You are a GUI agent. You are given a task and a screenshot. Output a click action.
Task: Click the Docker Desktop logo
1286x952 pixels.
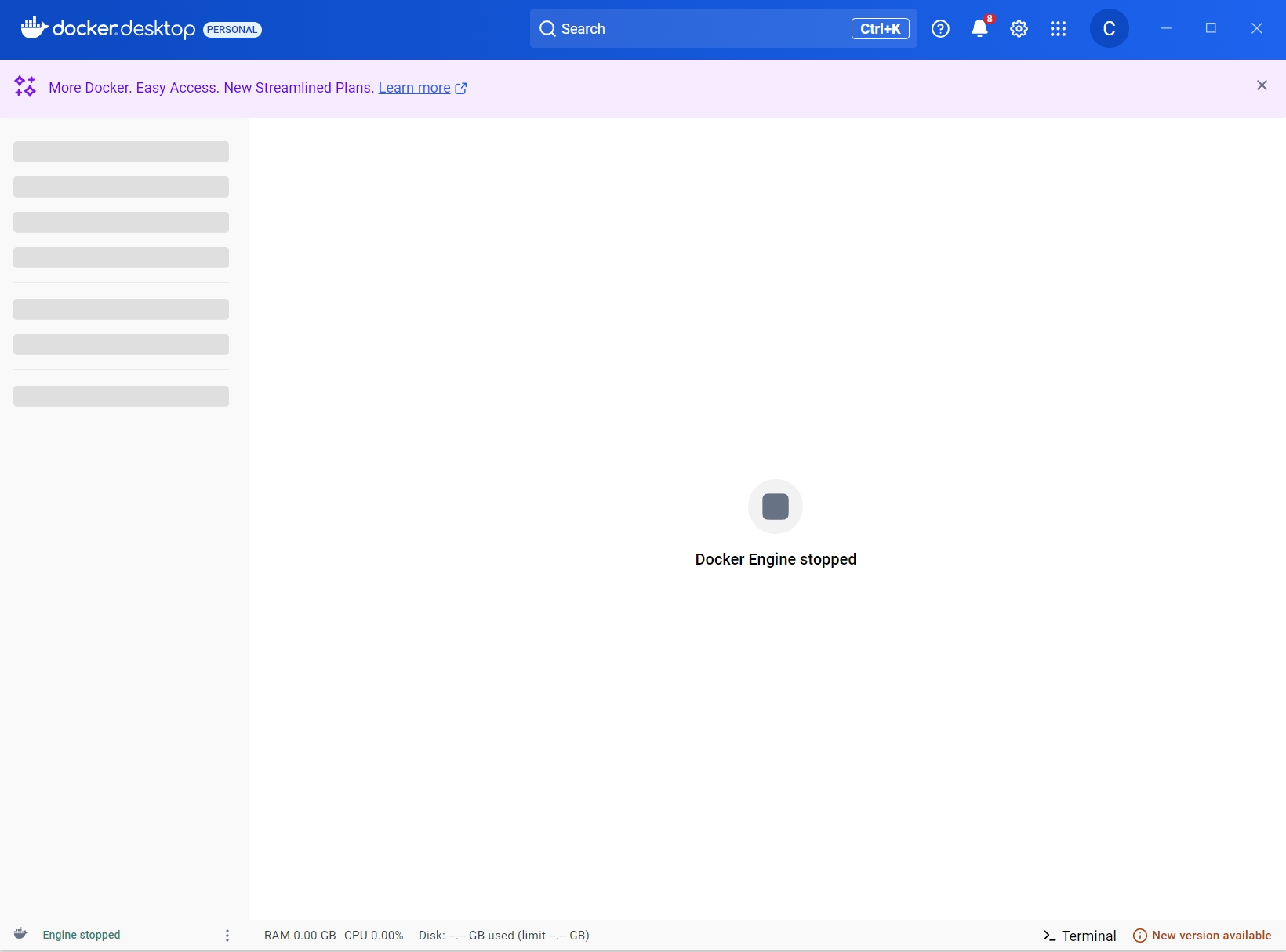click(x=106, y=28)
